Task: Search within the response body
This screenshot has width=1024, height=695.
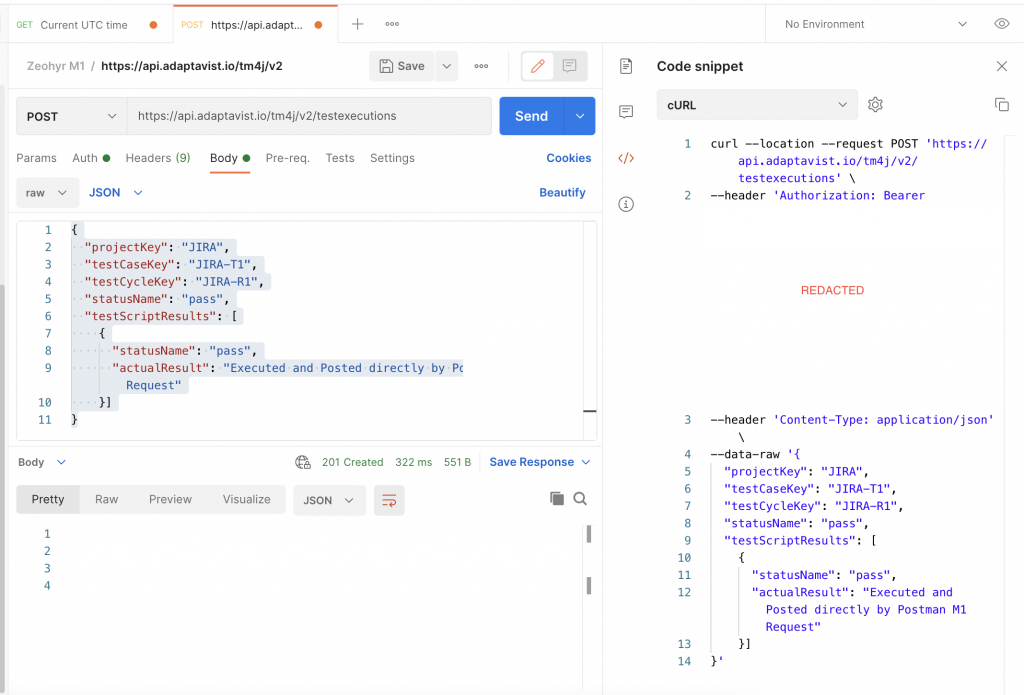Action: pyautogui.click(x=580, y=499)
